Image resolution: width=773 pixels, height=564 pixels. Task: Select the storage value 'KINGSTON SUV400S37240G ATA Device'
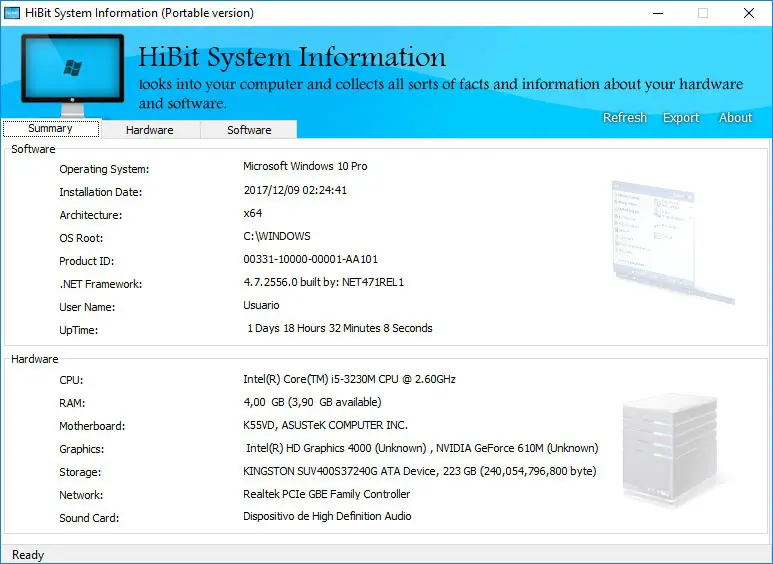[339, 471]
